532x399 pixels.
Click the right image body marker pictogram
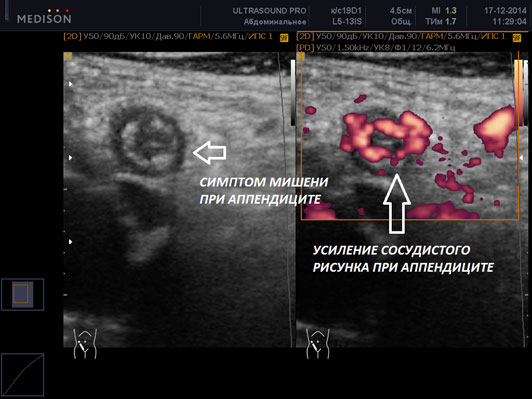click(x=318, y=343)
